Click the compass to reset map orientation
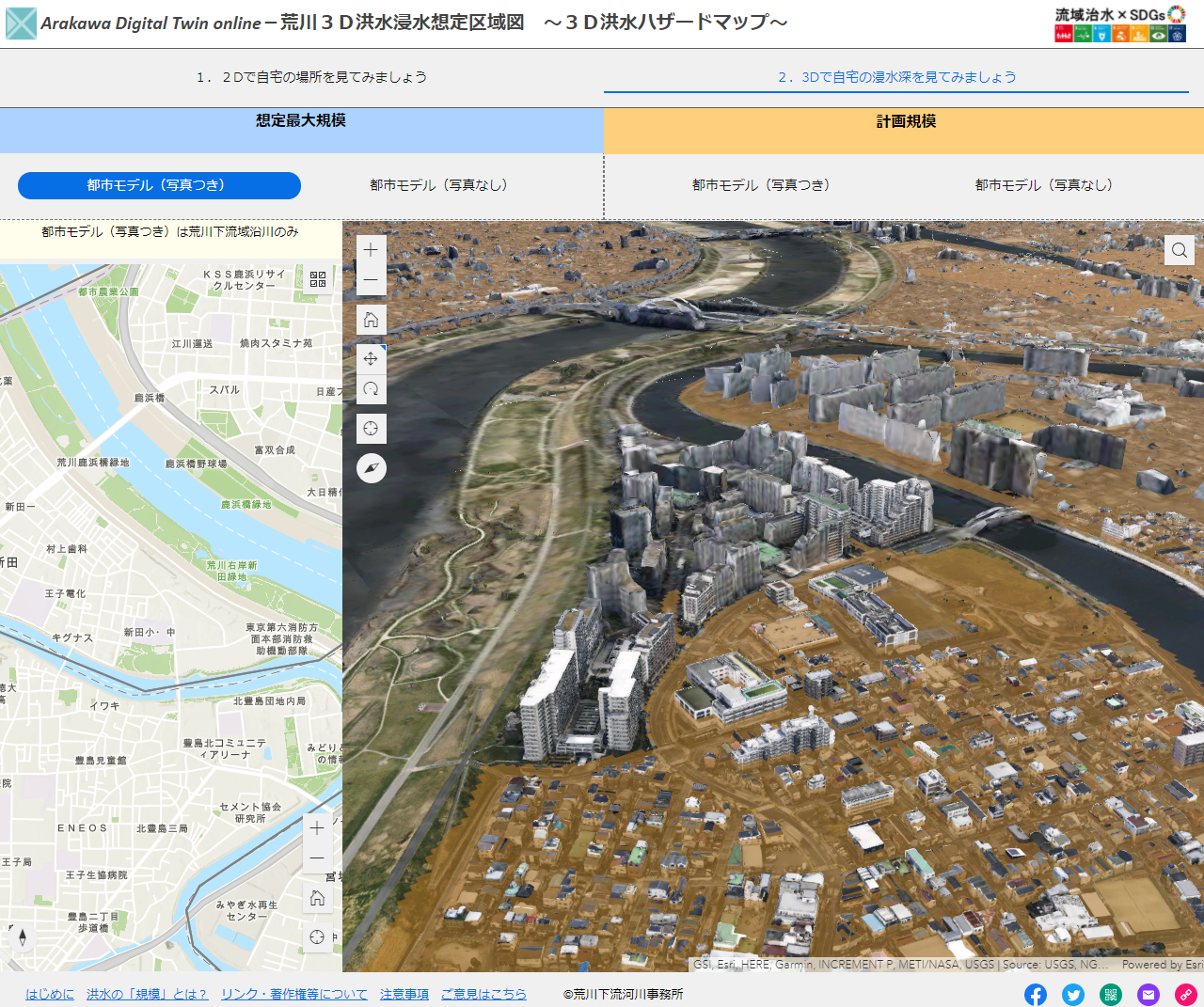This screenshot has width=1204, height=1007. coord(371,467)
